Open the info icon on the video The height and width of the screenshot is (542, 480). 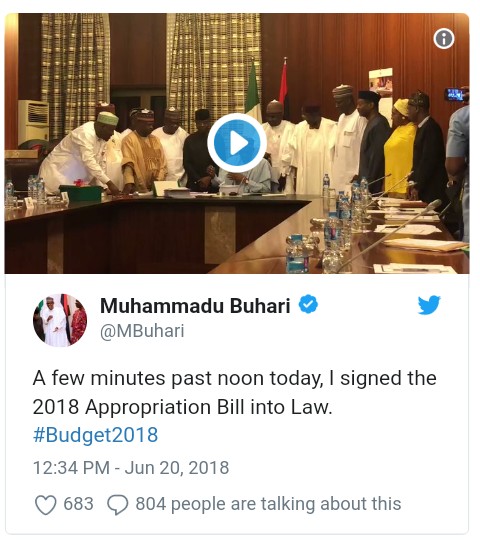(444, 38)
